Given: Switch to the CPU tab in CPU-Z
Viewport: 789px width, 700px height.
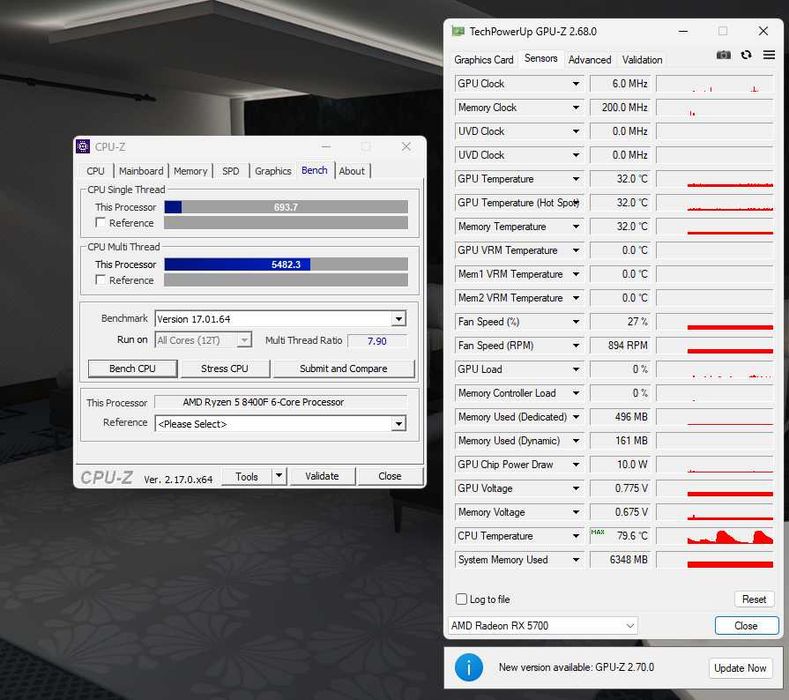Looking at the screenshot, I should pos(96,171).
